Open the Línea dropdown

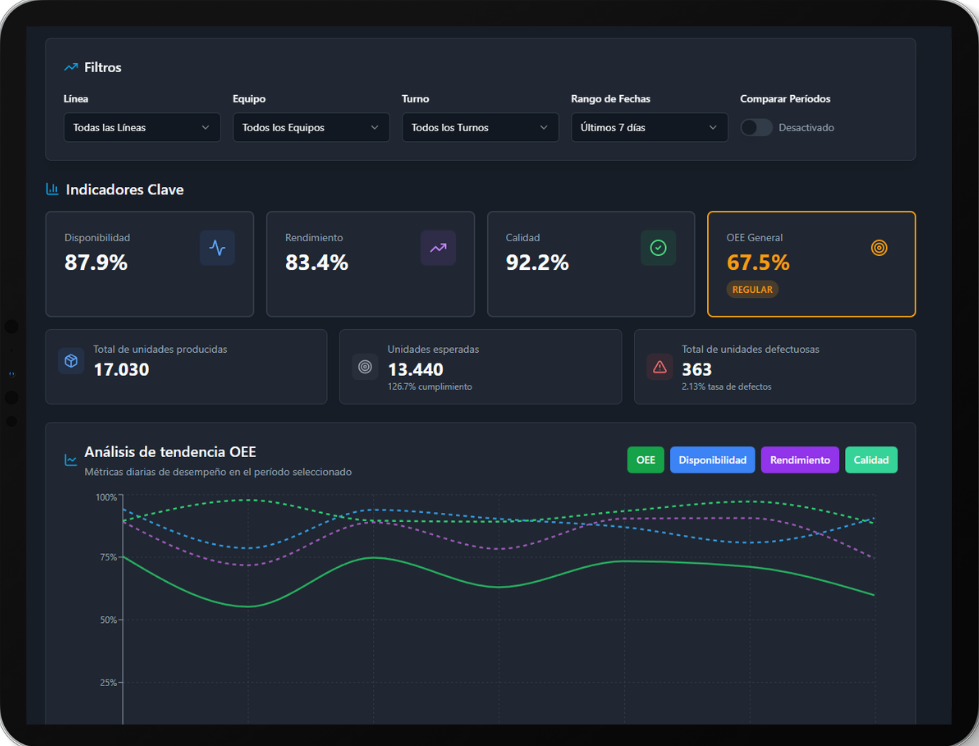(141, 128)
